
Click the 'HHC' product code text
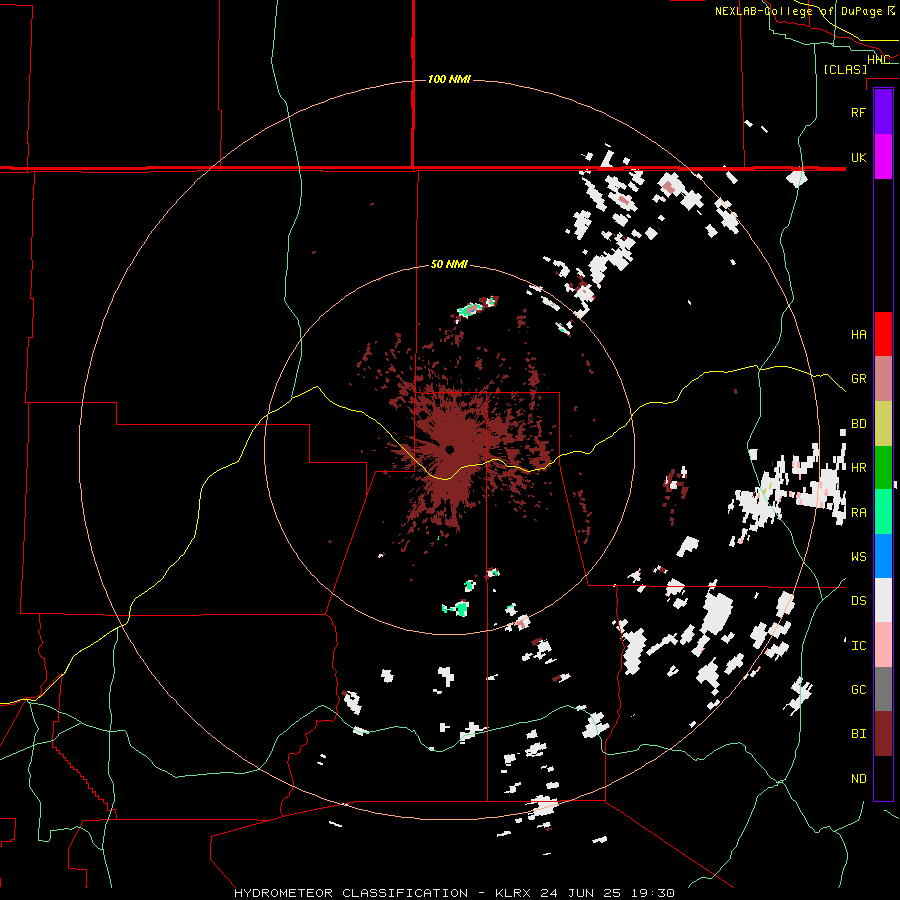pyautogui.click(x=878, y=60)
